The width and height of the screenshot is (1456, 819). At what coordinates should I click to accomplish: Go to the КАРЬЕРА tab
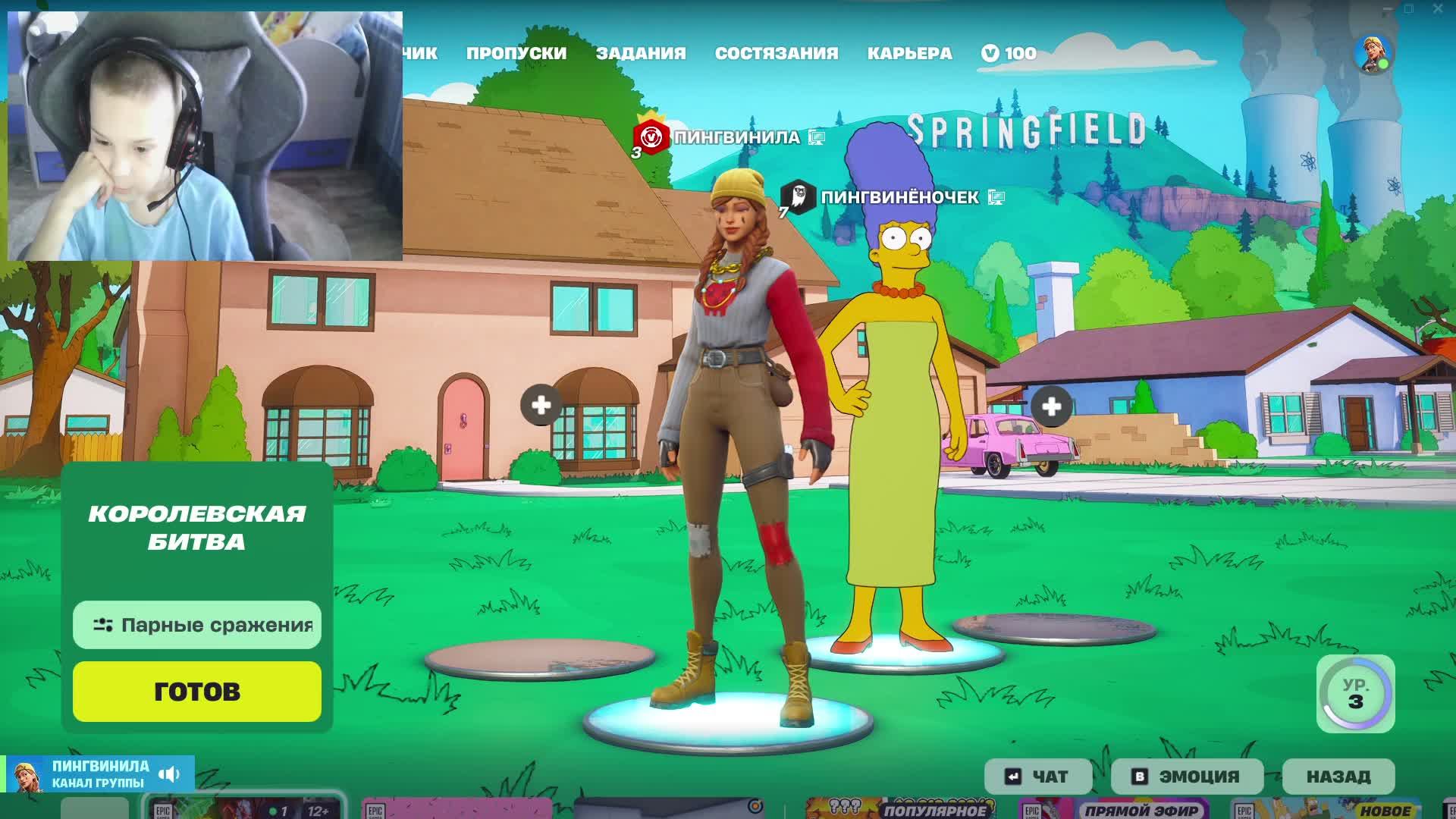[x=909, y=53]
